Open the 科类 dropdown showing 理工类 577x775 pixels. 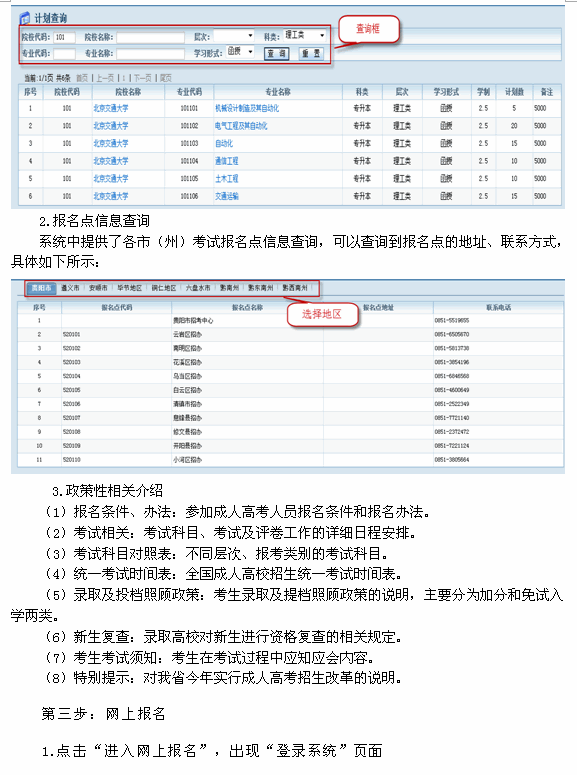[x=305, y=35]
